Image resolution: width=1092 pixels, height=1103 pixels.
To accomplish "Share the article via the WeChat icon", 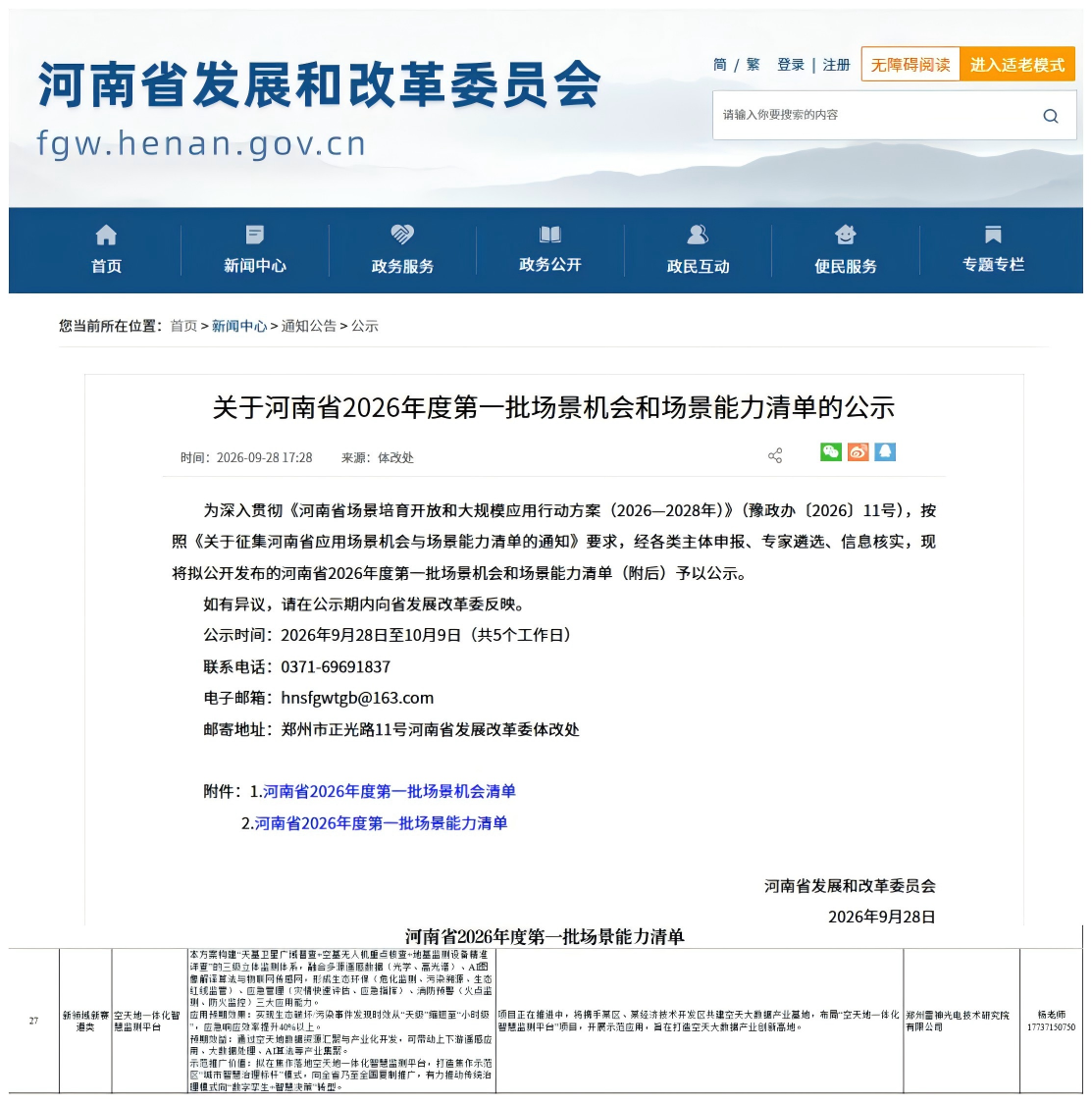I will click(x=830, y=451).
